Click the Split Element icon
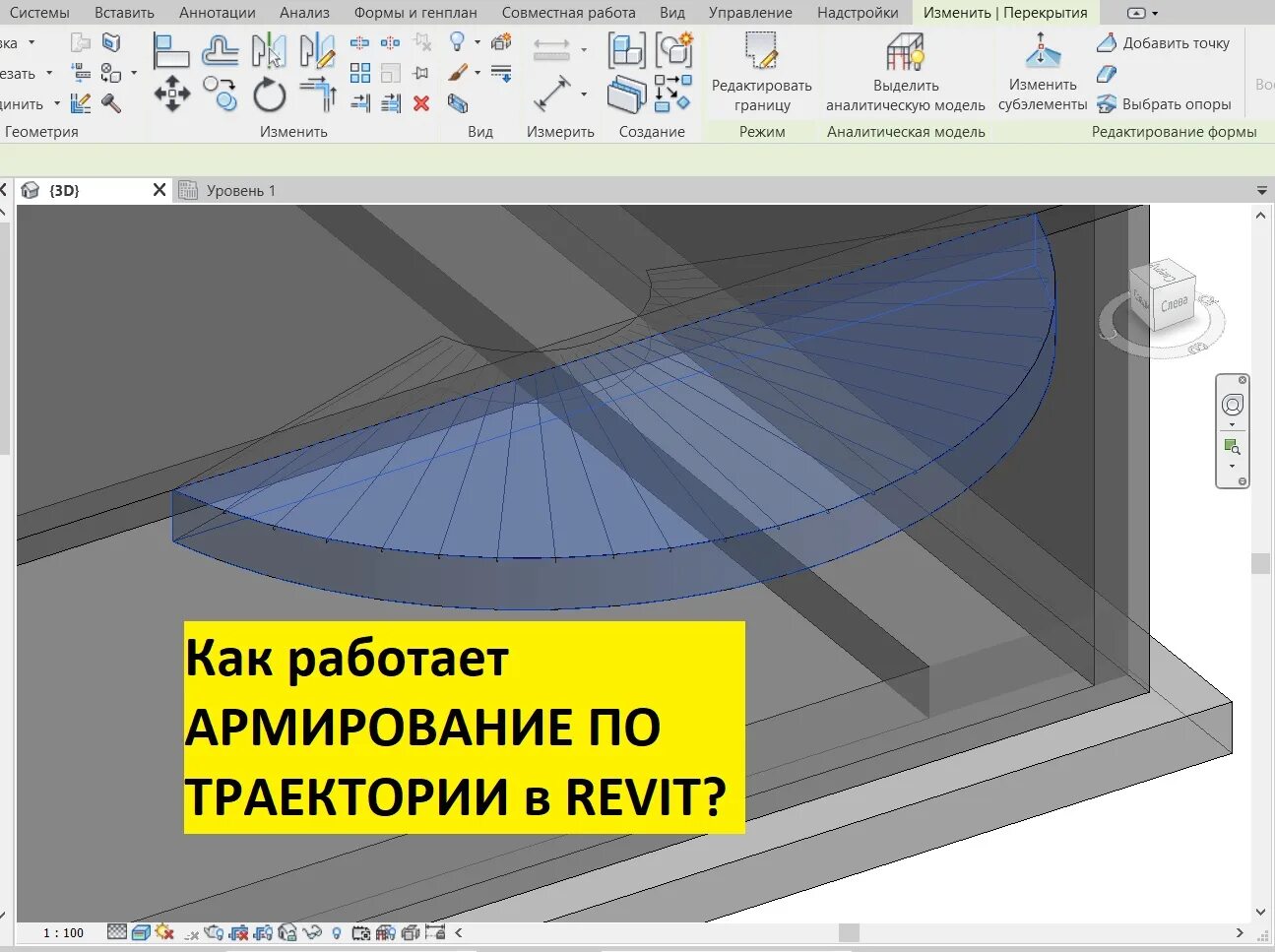This screenshot has height=952, width=1275. click(x=360, y=43)
